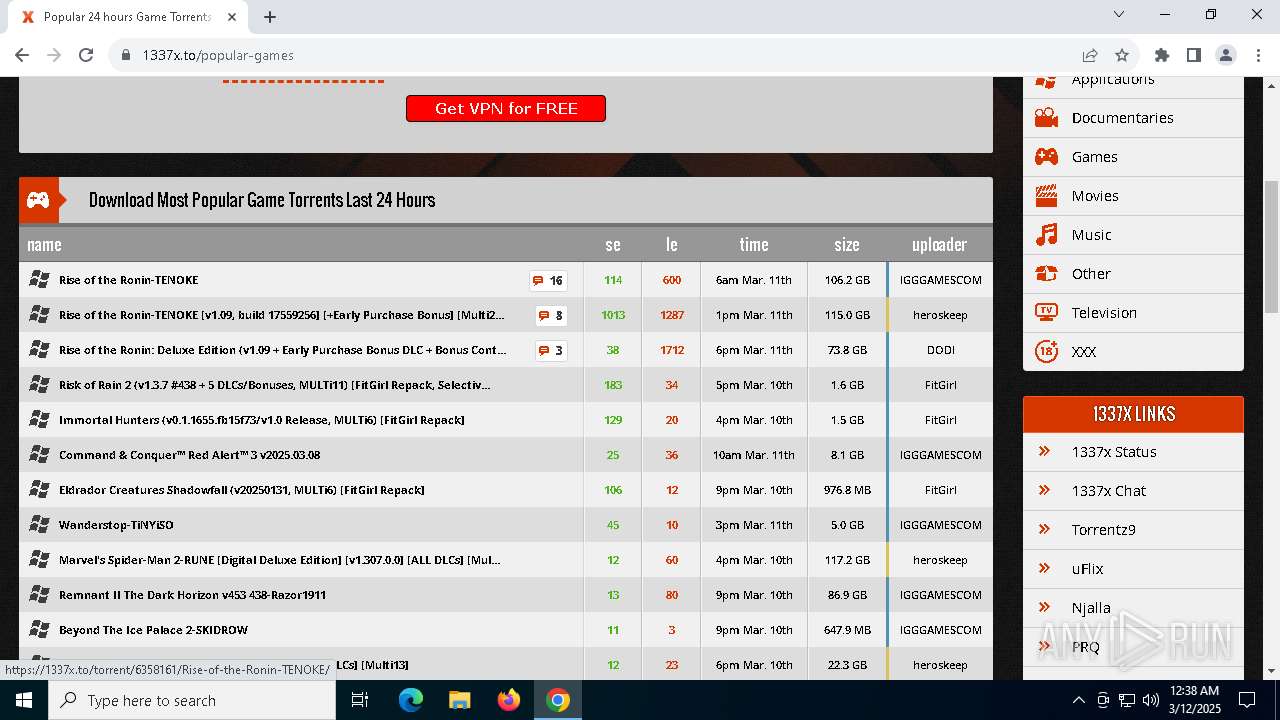Click Windows icon beside Wanderstop-TiNYiSO
1280x720 pixels.
point(40,525)
